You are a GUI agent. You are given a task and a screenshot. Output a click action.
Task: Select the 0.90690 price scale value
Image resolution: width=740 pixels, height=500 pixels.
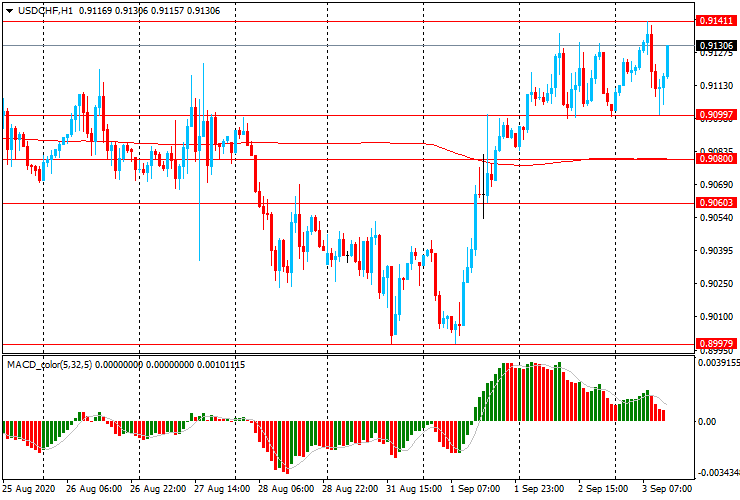coord(716,185)
